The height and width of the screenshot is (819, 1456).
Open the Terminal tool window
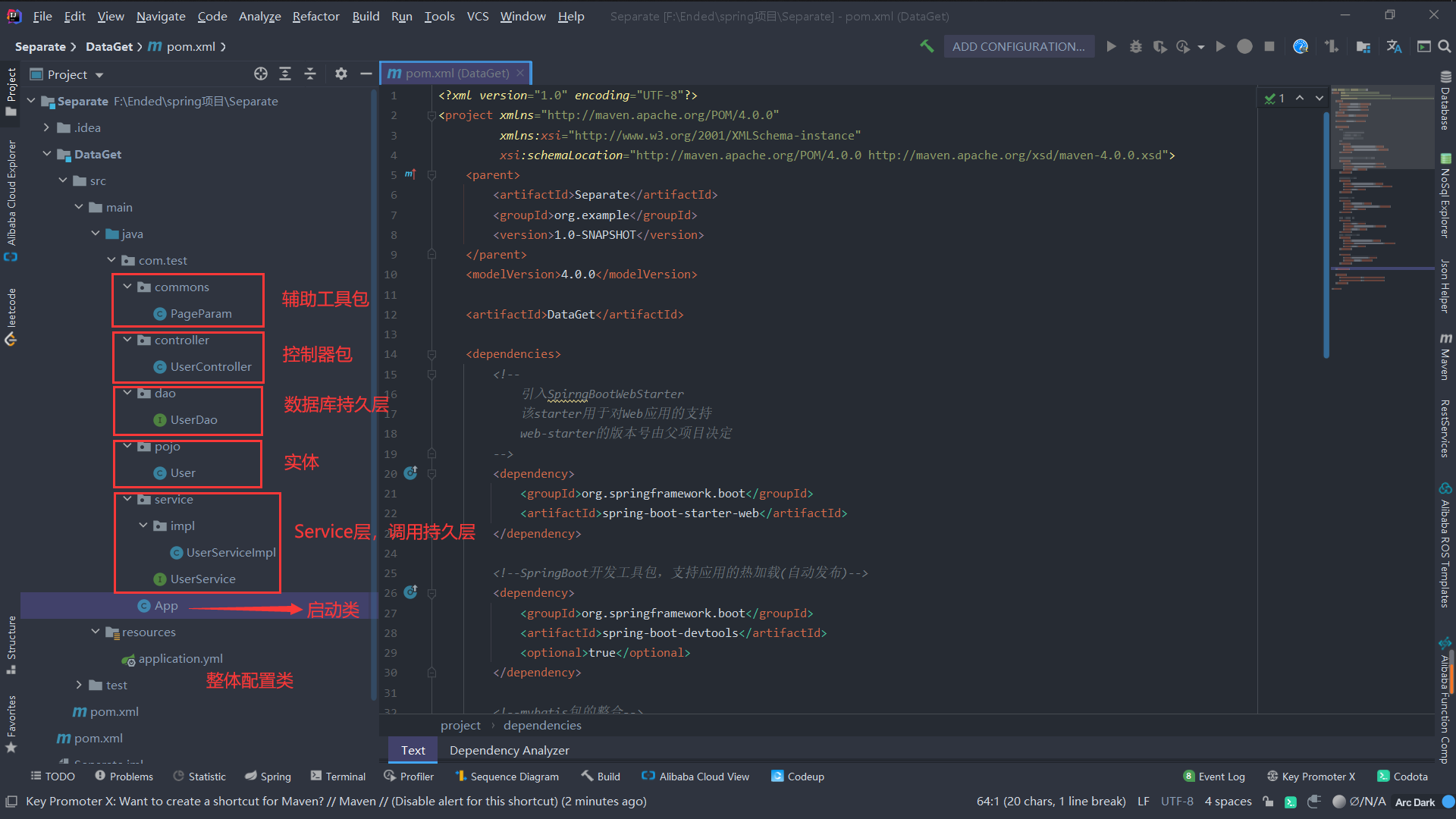338,777
